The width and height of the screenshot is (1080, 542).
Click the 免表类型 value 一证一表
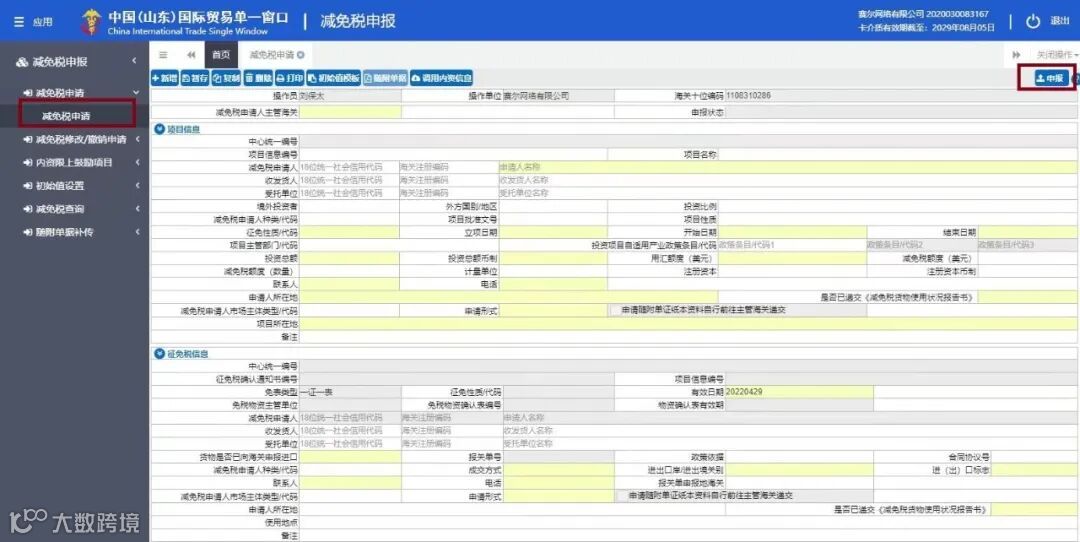(316, 392)
